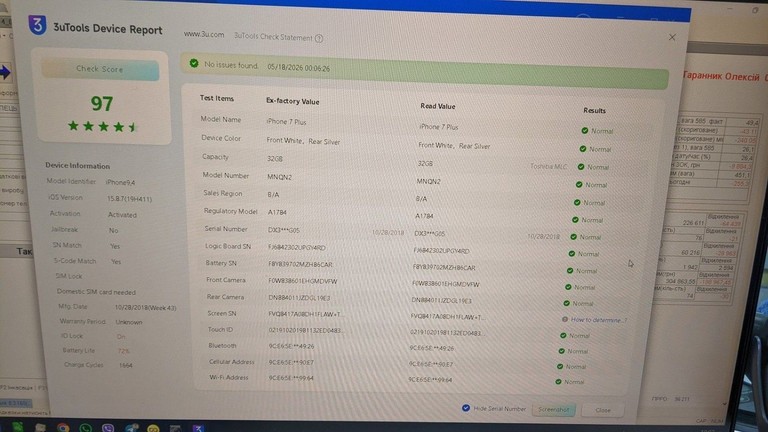Image resolution: width=768 pixels, height=432 pixels.
Task: Click the red Cyrillic name in the background window
Action: click(x=724, y=76)
